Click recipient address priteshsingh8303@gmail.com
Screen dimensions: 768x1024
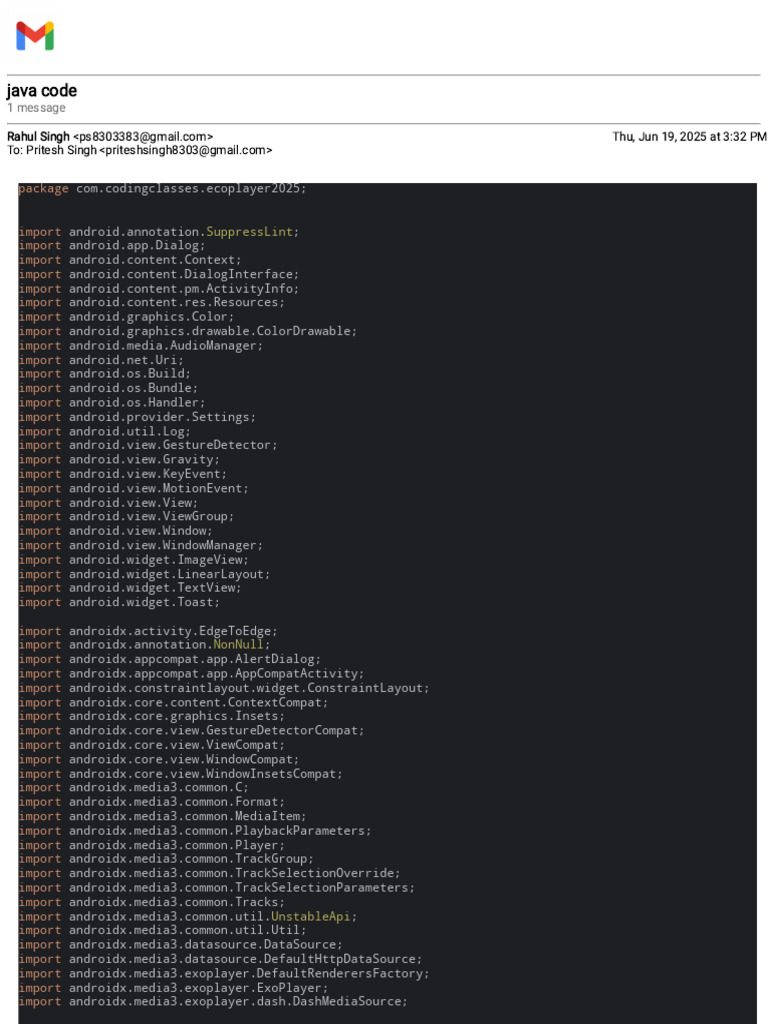click(185, 150)
